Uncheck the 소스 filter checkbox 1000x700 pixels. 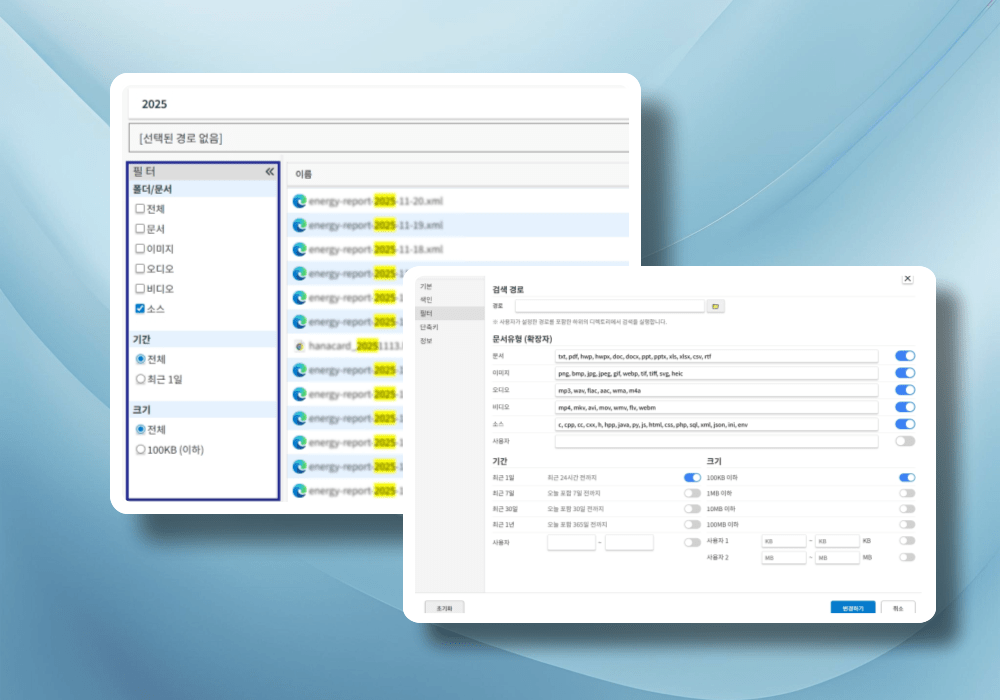(x=140, y=309)
